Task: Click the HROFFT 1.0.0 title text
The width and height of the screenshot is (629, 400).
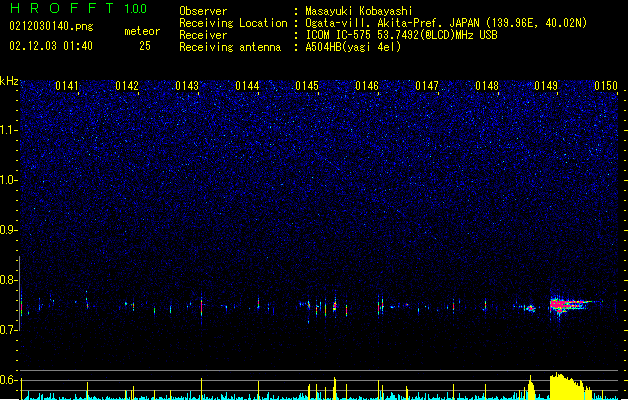Action: (78, 8)
